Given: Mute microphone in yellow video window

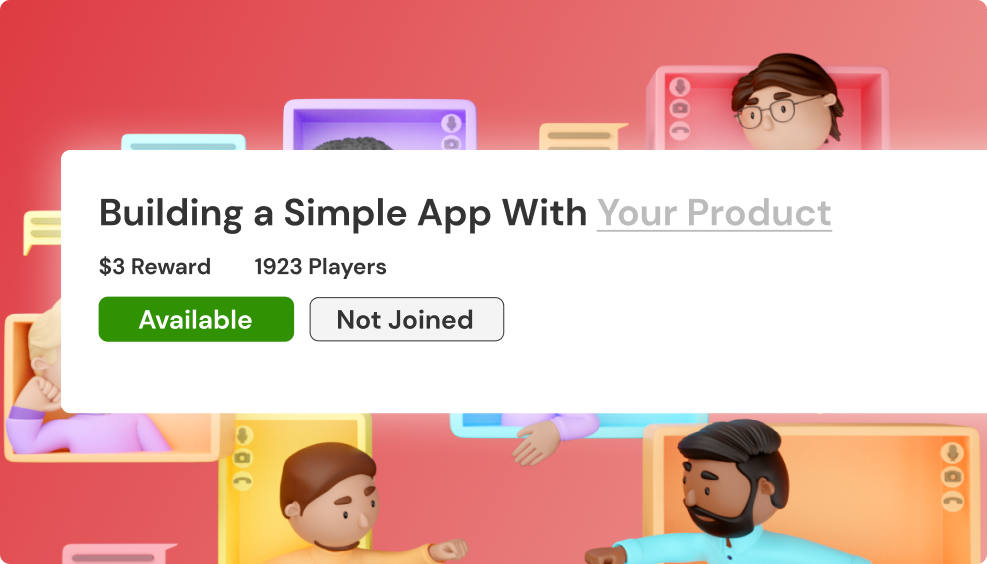Looking at the screenshot, I should (243, 436).
